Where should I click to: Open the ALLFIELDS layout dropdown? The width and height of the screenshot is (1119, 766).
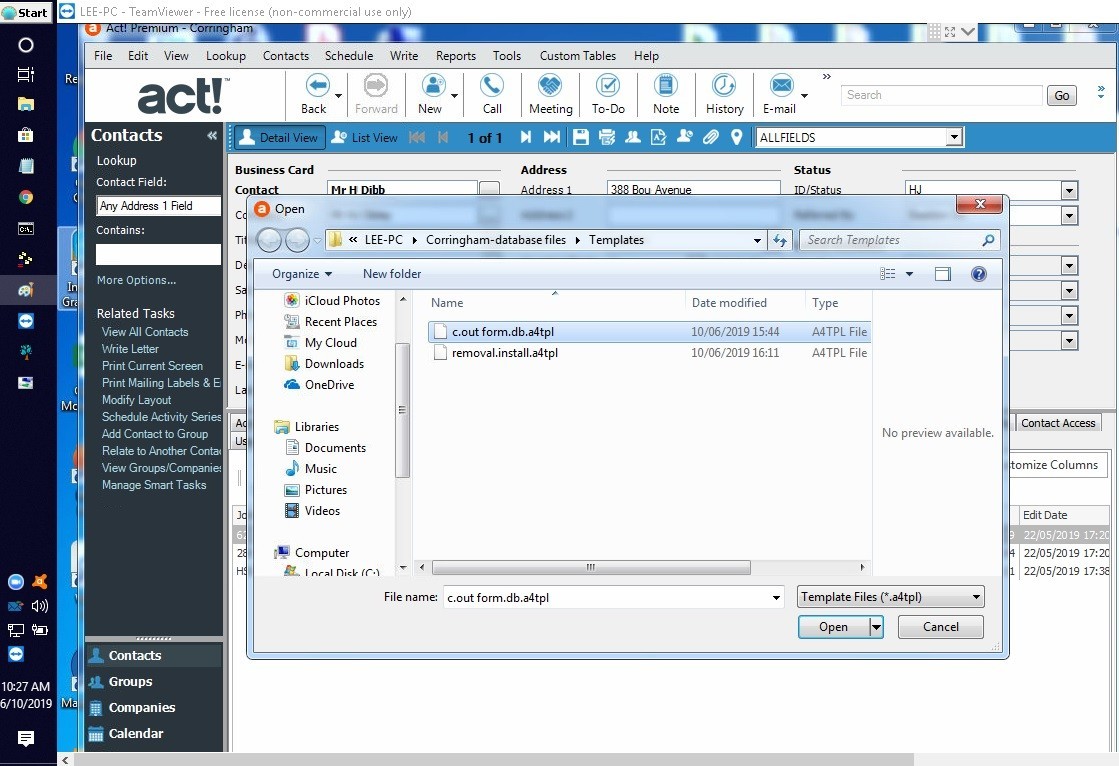click(954, 138)
